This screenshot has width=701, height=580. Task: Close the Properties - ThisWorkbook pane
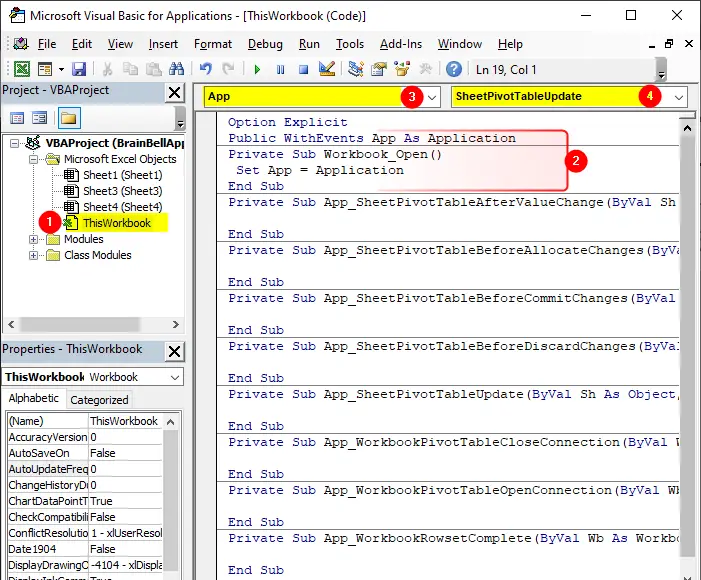(174, 351)
